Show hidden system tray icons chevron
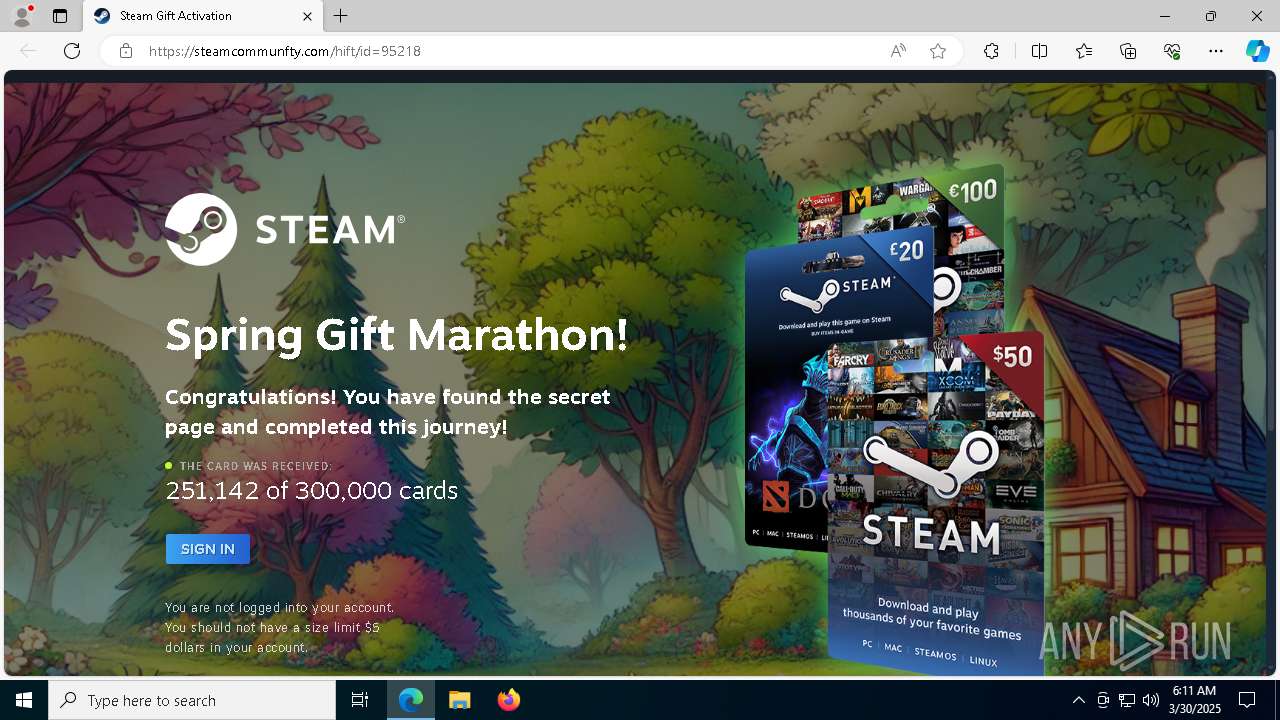 coord(1078,700)
